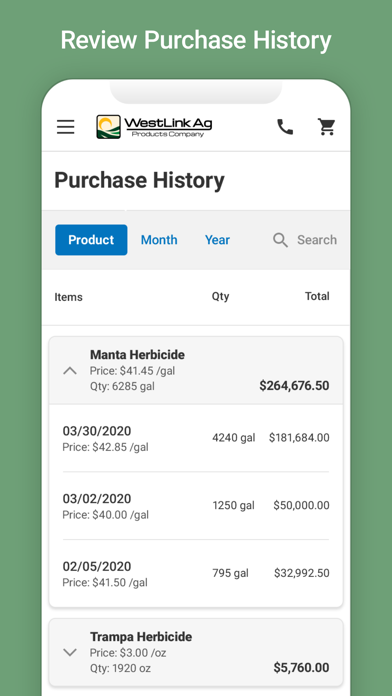The width and height of the screenshot is (392, 696).
Task: Click the $32,992.50 amount
Action: (302, 573)
